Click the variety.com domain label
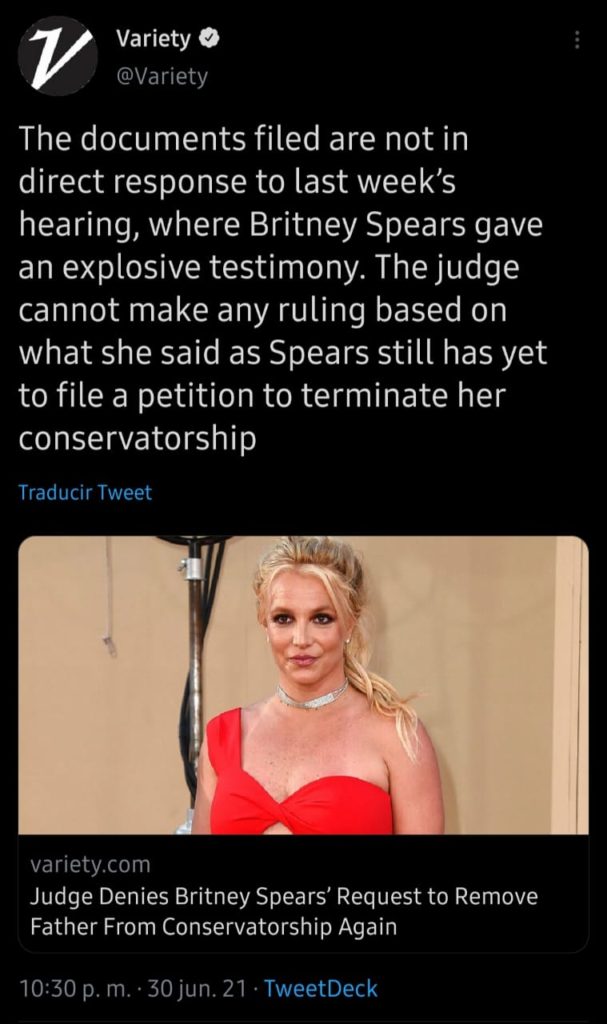The image size is (607, 1024). [90, 864]
